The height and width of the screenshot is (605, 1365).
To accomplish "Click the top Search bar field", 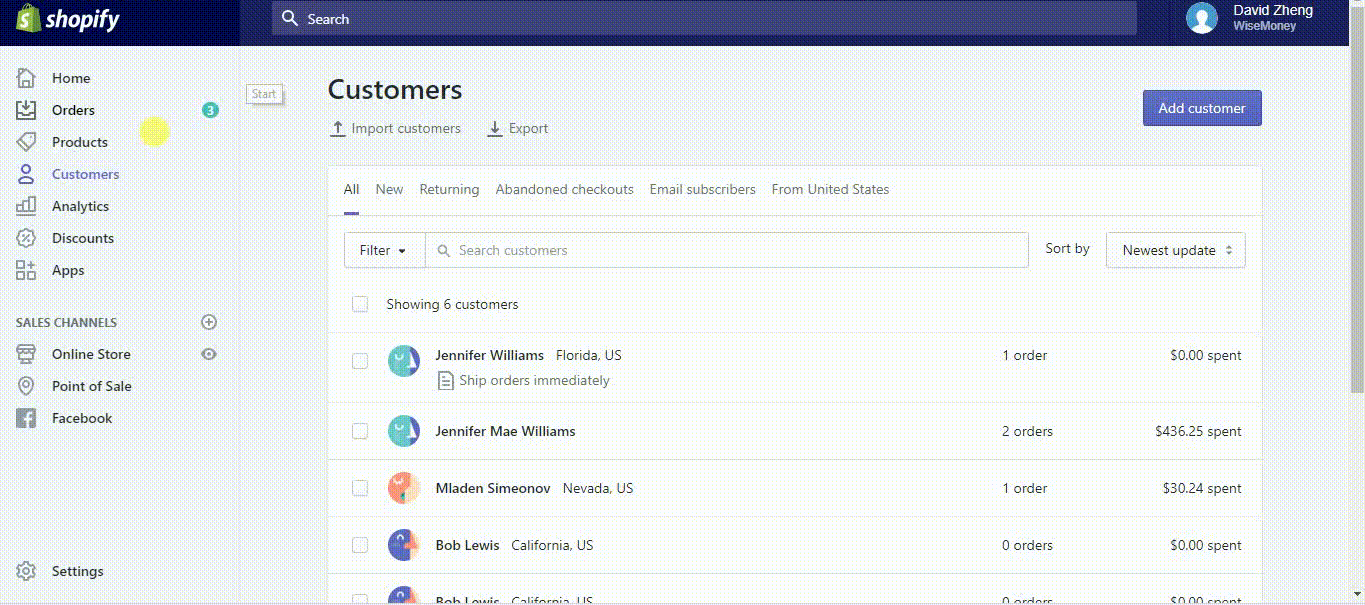I will point(704,18).
